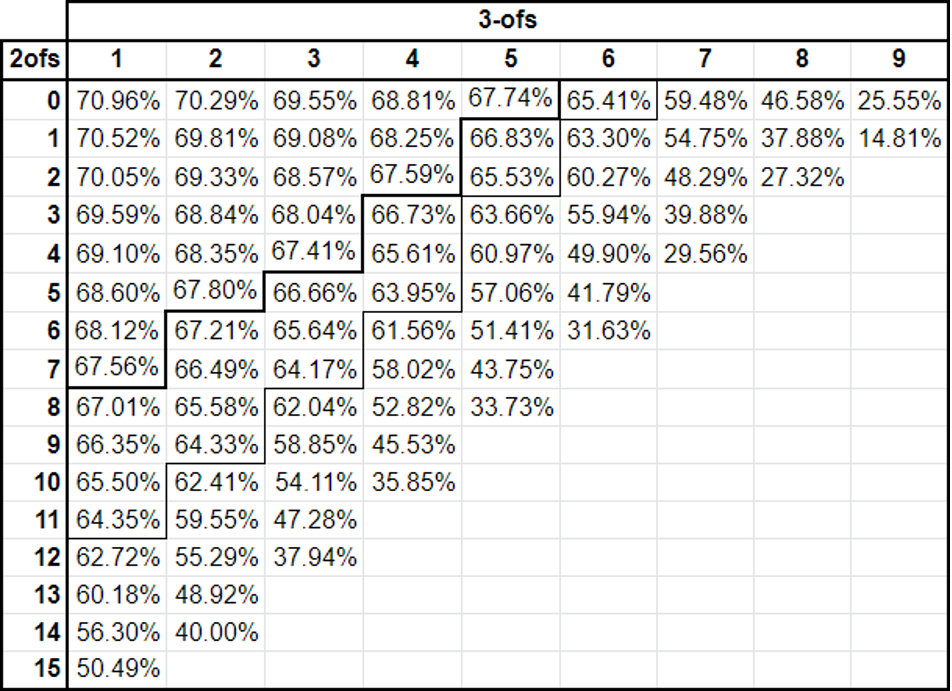Click the cell containing 35.85%
The height and width of the screenshot is (691, 952).
point(412,483)
